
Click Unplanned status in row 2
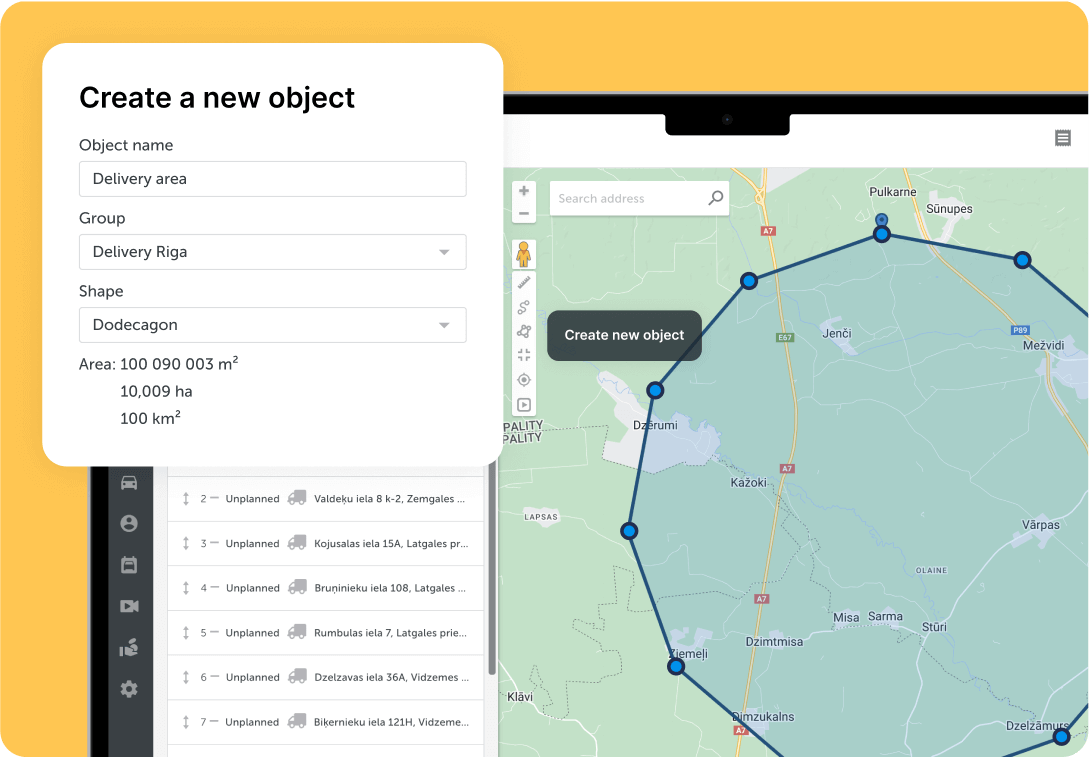coord(252,499)
